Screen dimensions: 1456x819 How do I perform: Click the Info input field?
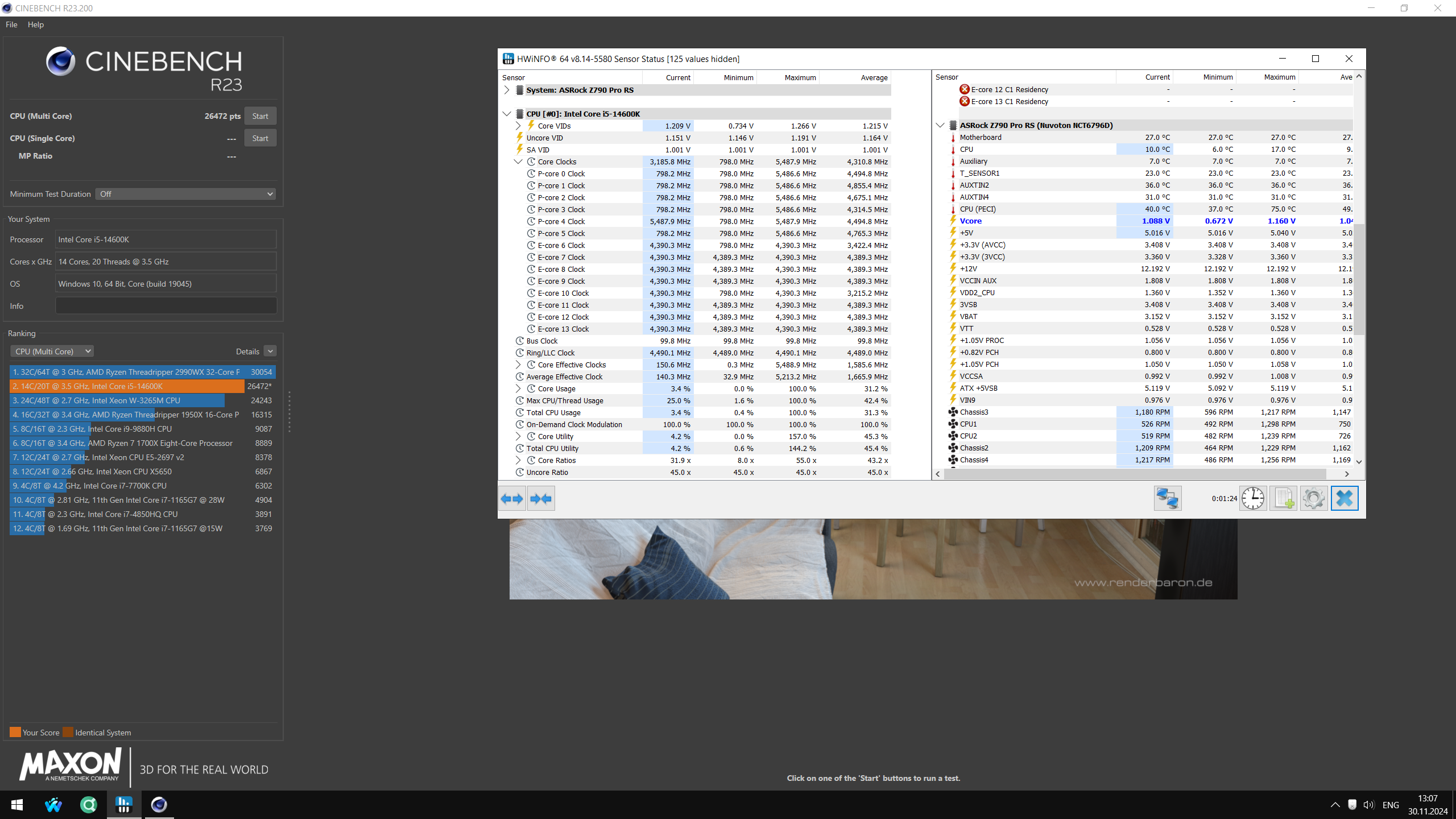166,306
